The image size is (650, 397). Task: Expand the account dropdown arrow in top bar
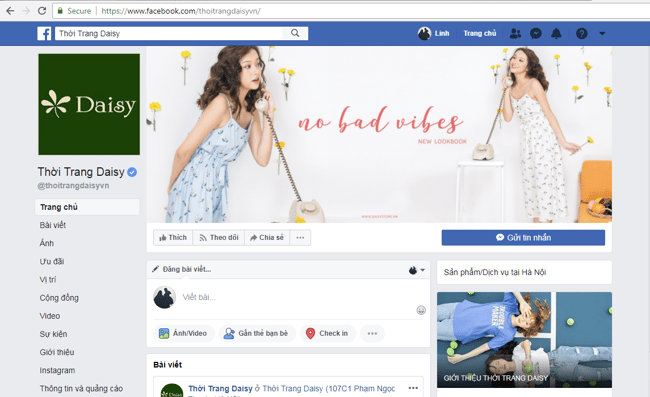point(602,33)
